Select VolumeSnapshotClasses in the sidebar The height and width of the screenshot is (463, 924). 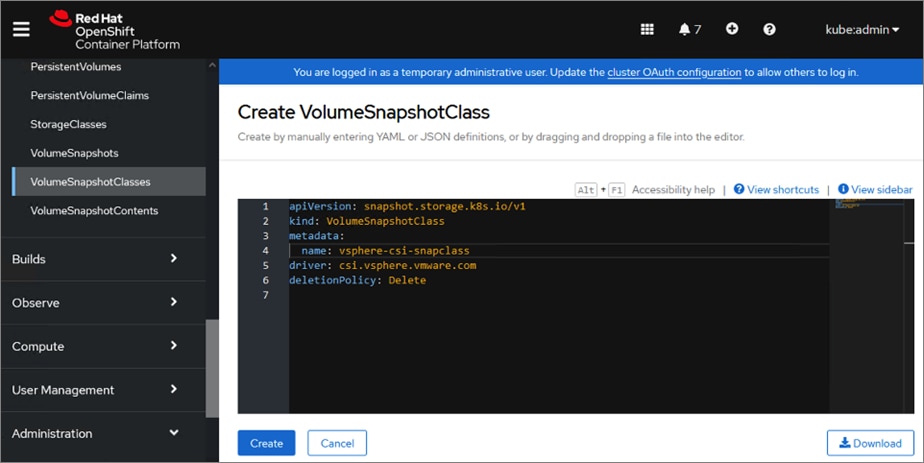[109, 181]
